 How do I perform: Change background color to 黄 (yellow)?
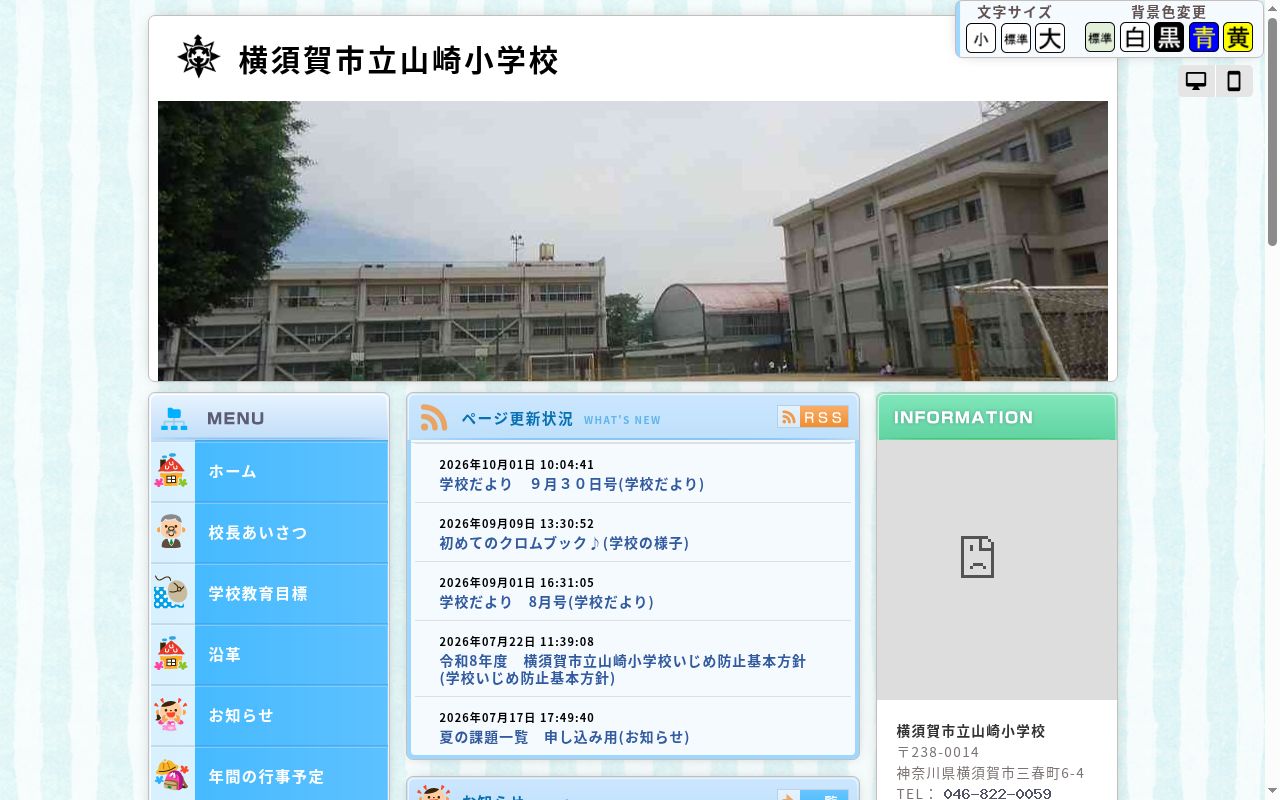coord(1238,37)
